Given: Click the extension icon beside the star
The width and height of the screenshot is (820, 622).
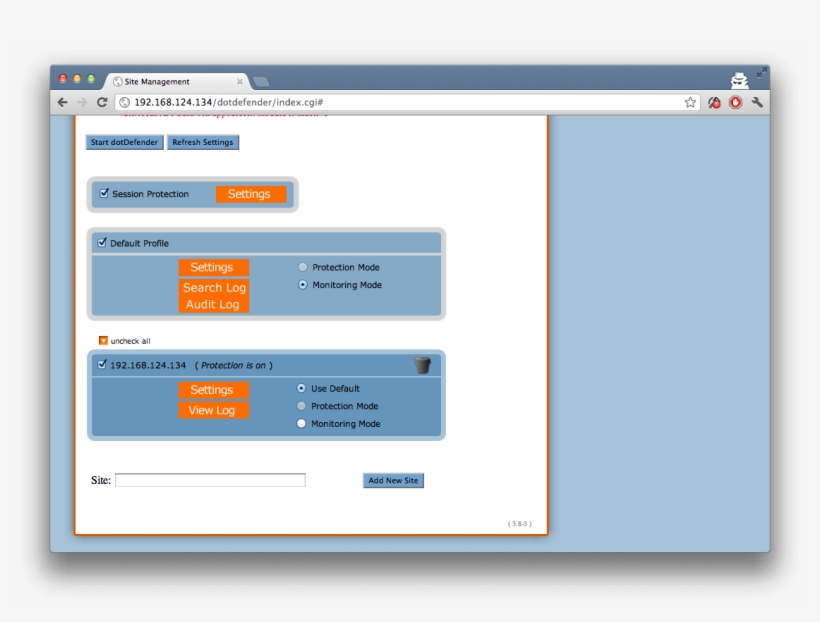Looking at the screenshot, I should click(714, 103).
